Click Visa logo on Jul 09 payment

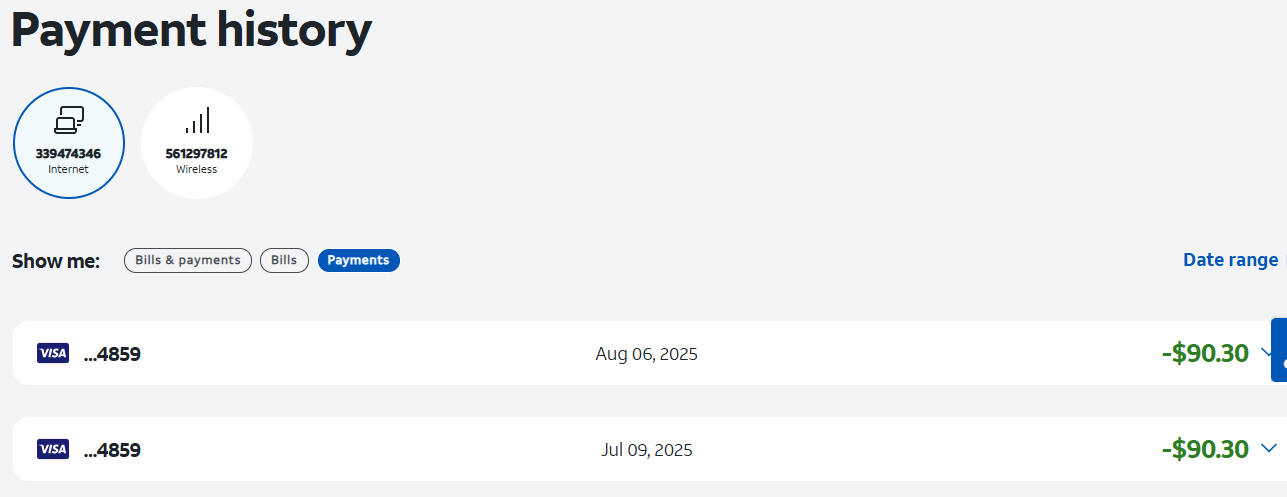click(x=53, y=449)
